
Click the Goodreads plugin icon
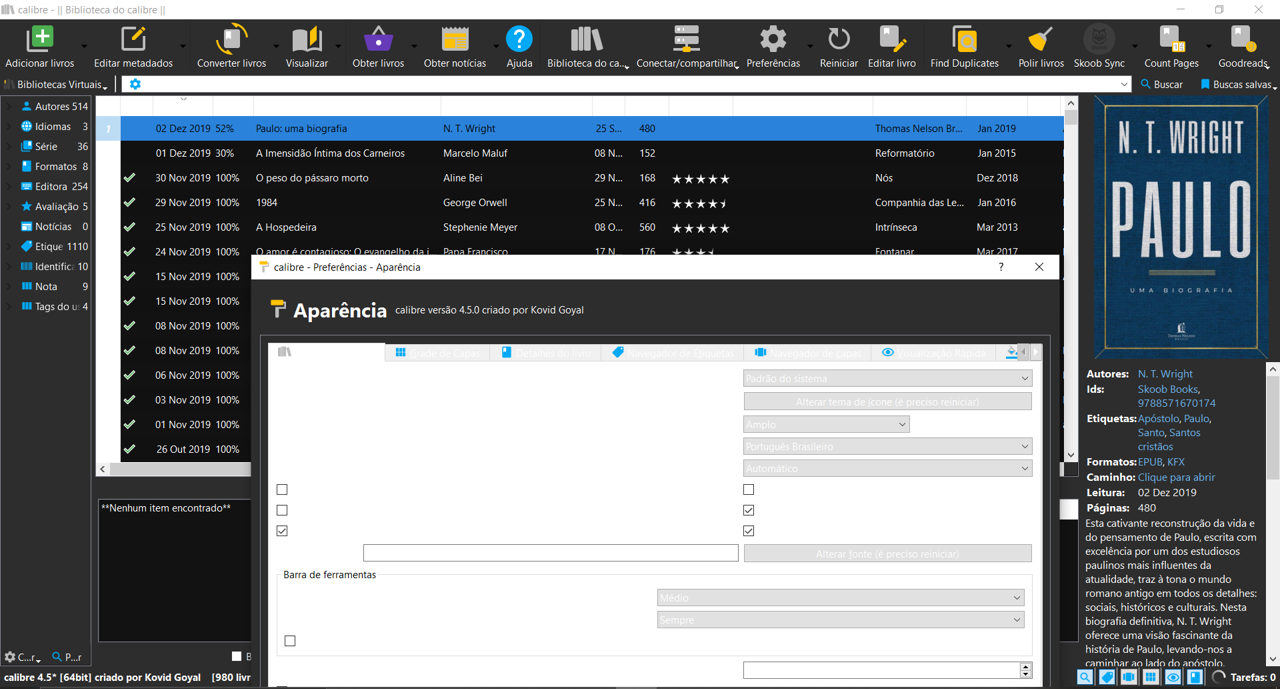(1242, 40)
